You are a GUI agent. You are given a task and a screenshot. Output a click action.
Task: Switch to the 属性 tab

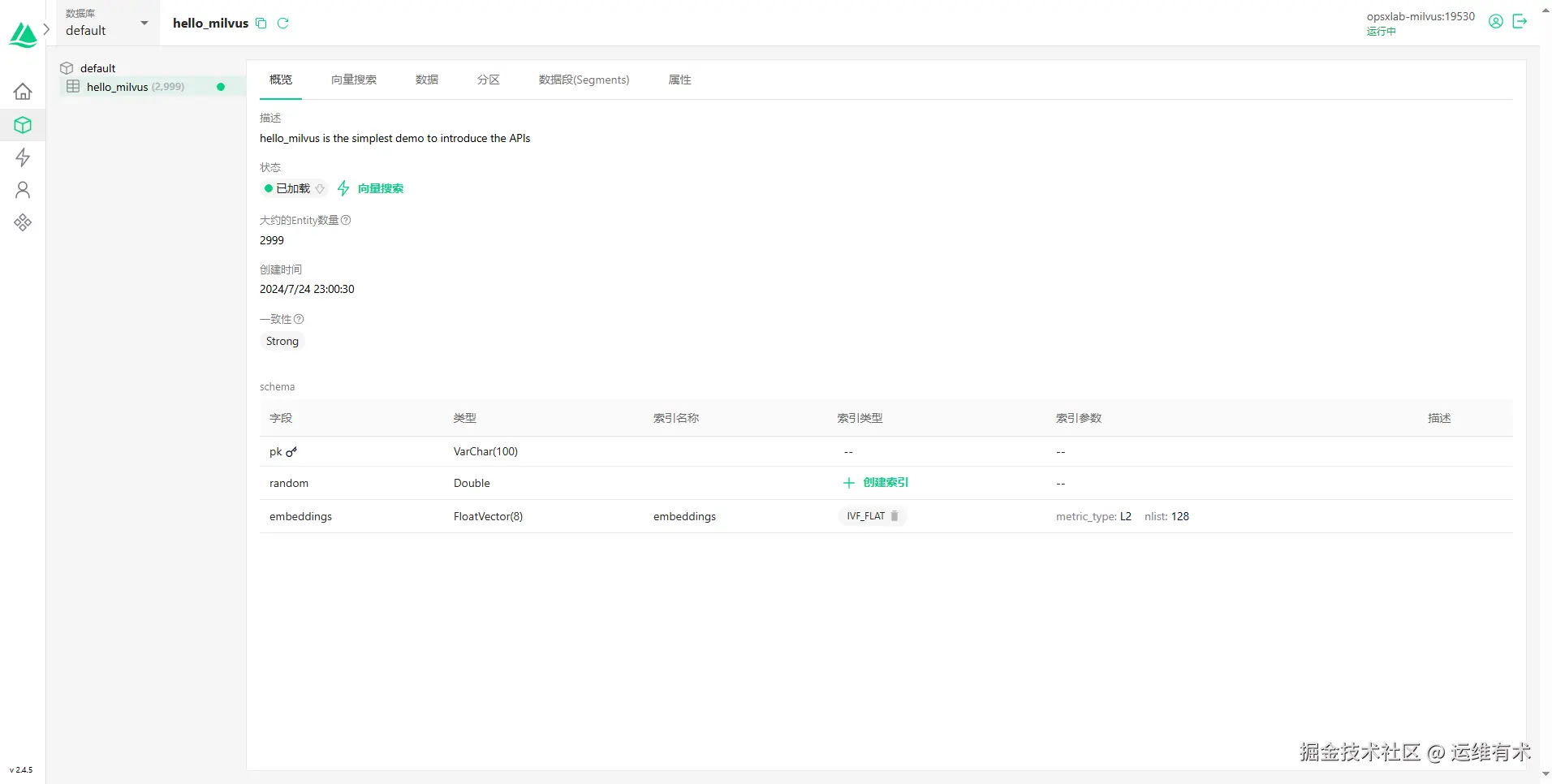tap(679, 80)
